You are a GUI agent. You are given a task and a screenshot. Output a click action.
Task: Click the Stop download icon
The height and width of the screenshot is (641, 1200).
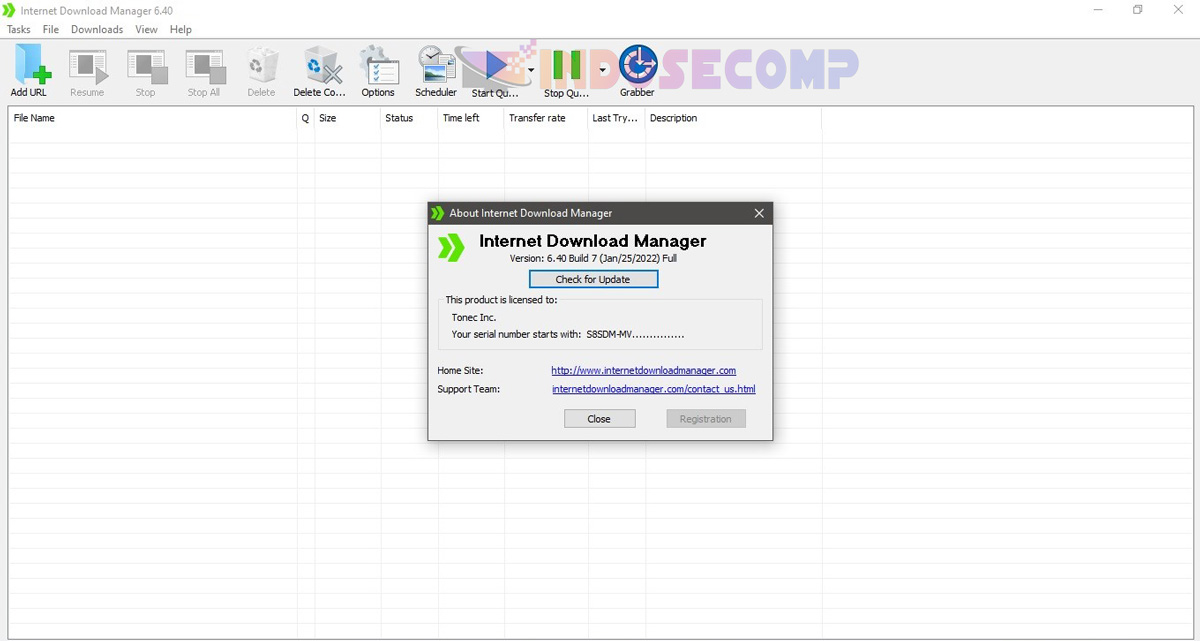coord(145,65)
